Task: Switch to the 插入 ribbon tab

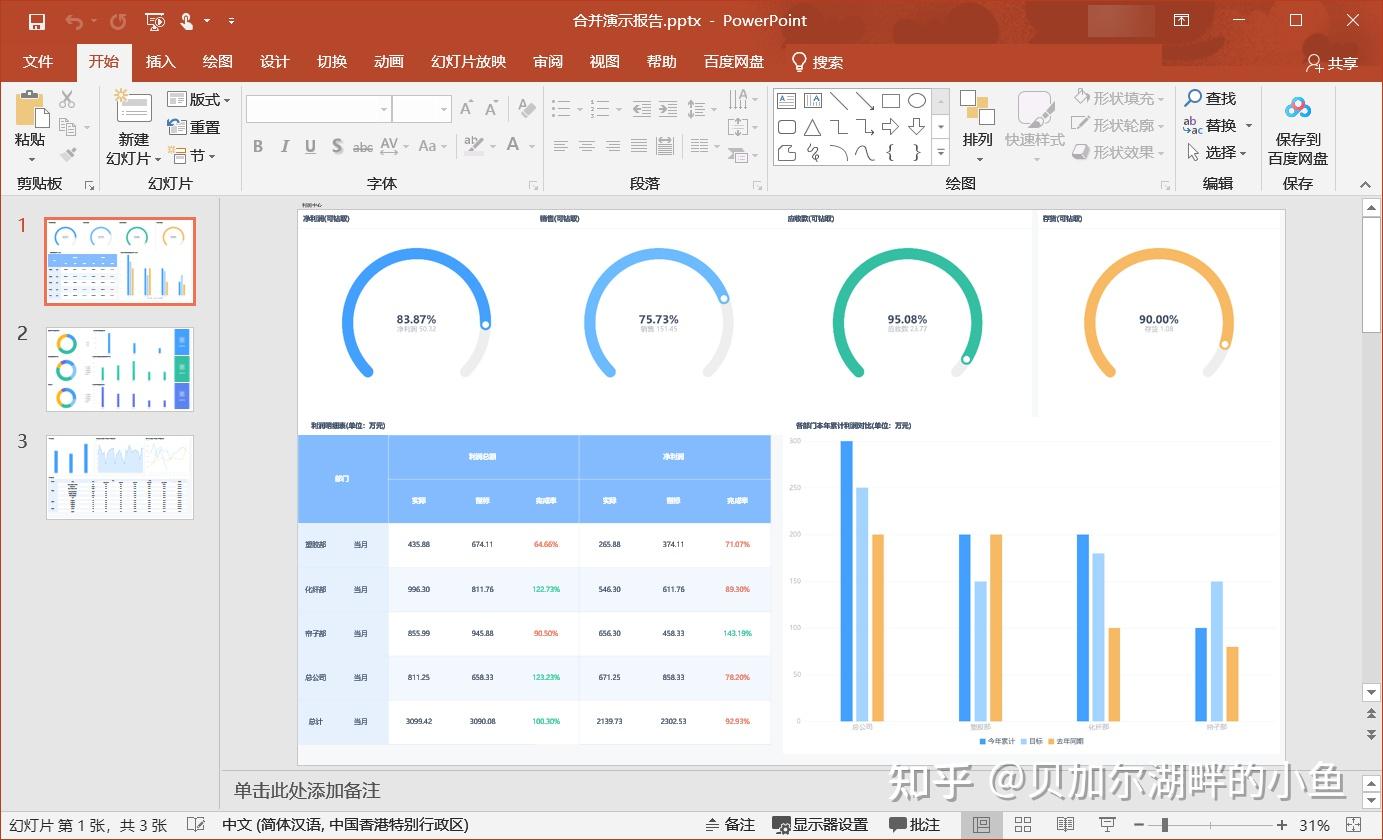Action: pyautogui.click(x=160, y=62)
